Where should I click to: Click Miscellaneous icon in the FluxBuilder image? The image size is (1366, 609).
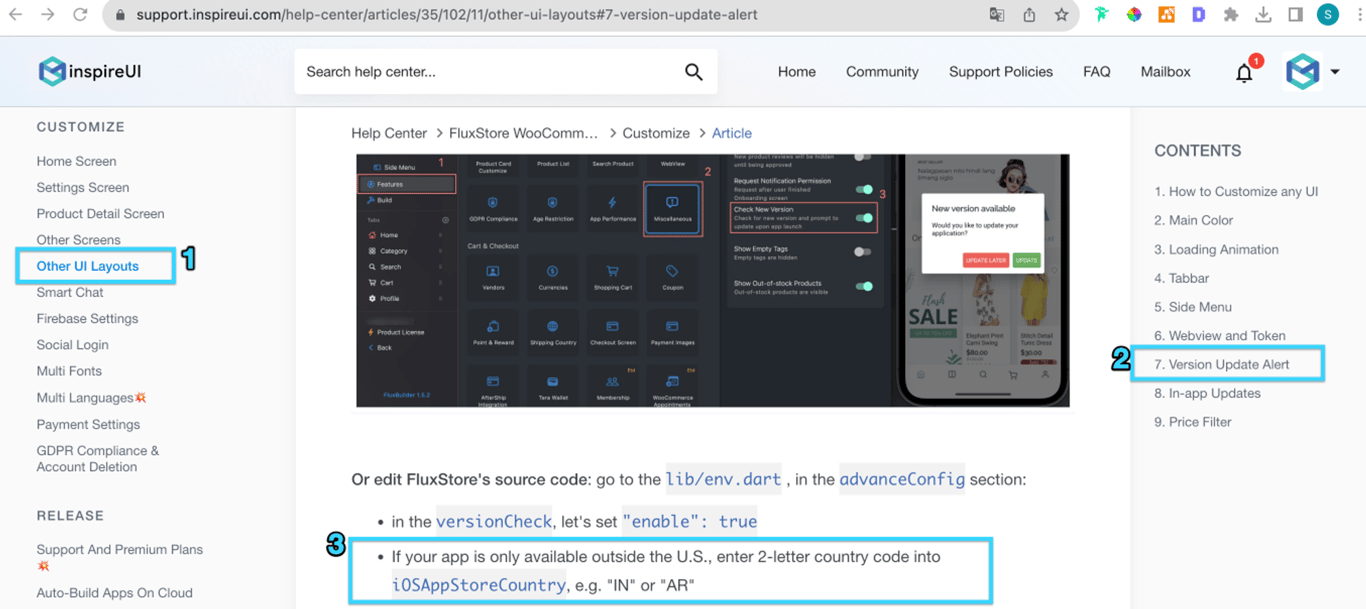click(672, 208)
